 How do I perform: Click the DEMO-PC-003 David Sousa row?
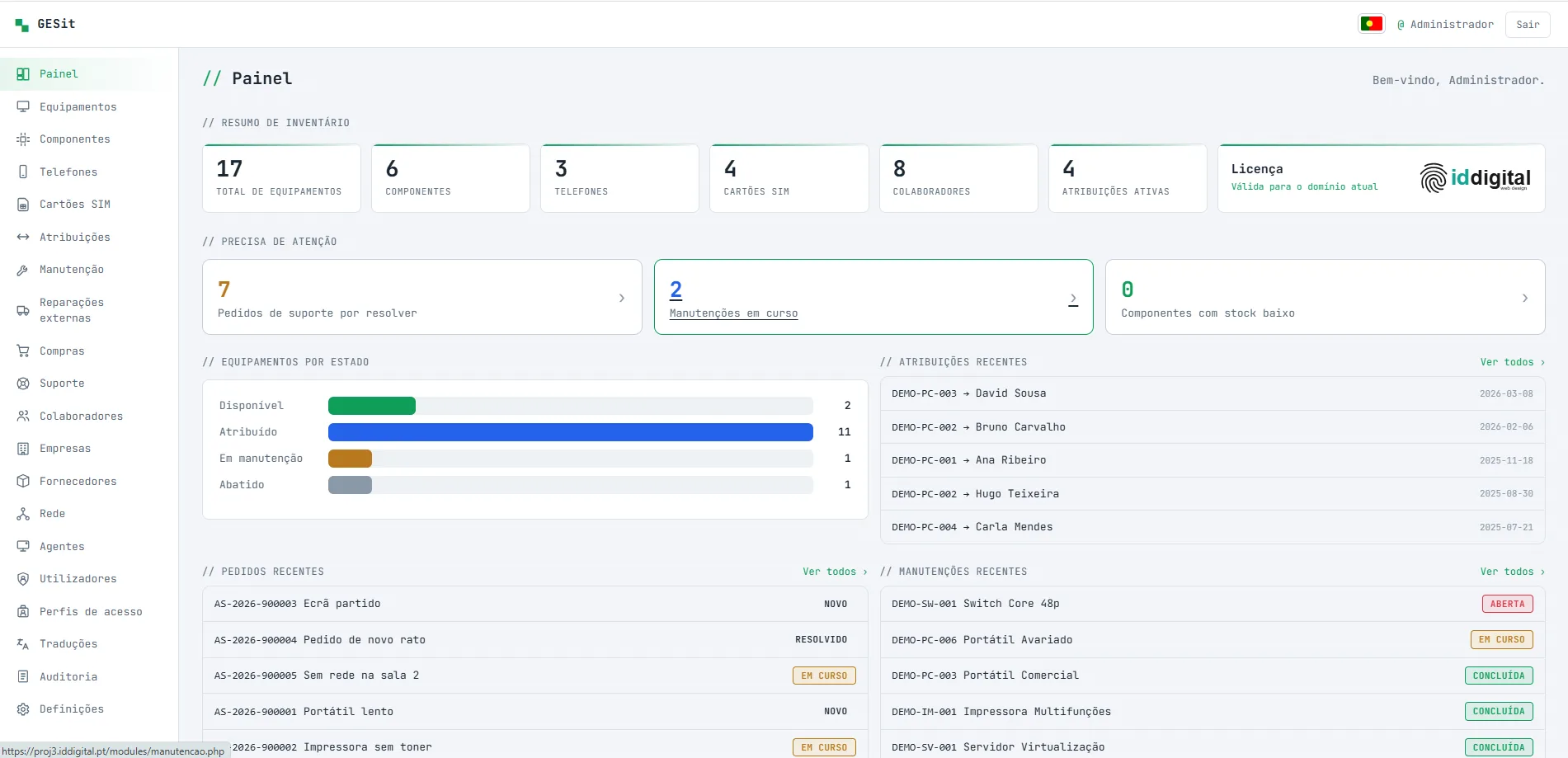tap(1212, 393)
